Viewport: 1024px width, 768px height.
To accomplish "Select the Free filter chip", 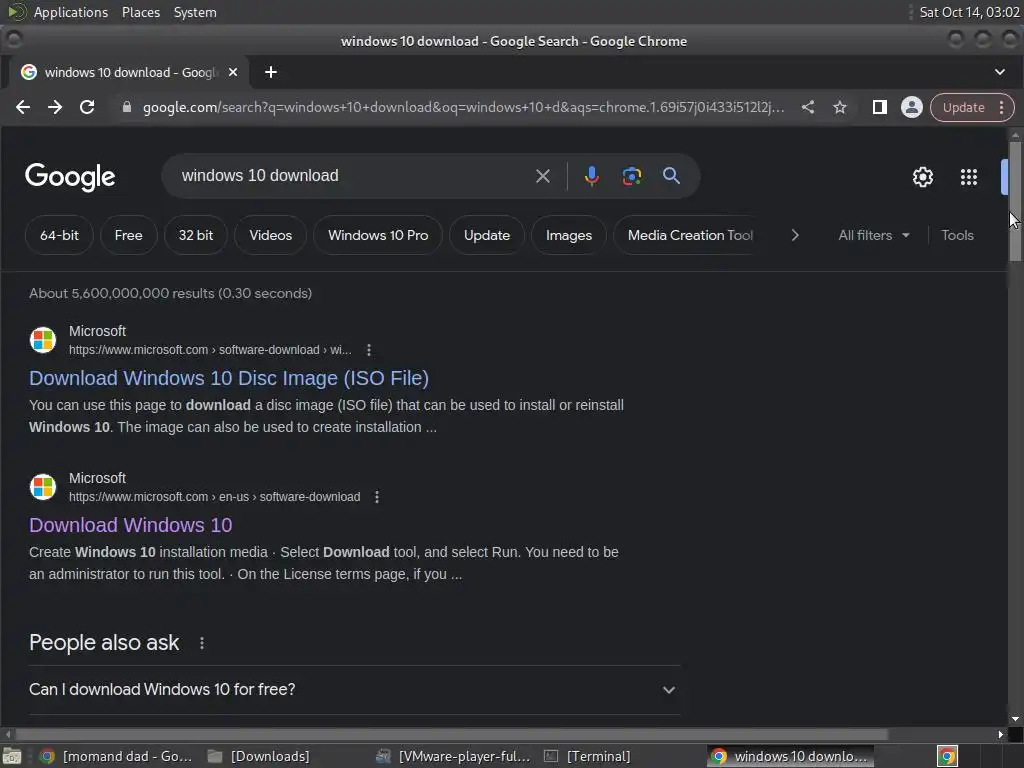I will [129, 235].
